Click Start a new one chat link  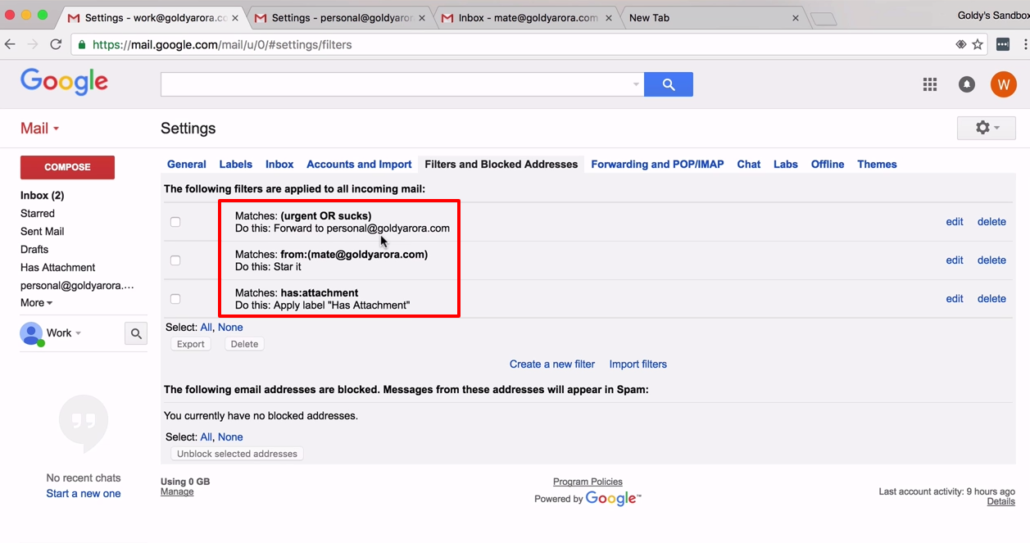click(83, 494)
